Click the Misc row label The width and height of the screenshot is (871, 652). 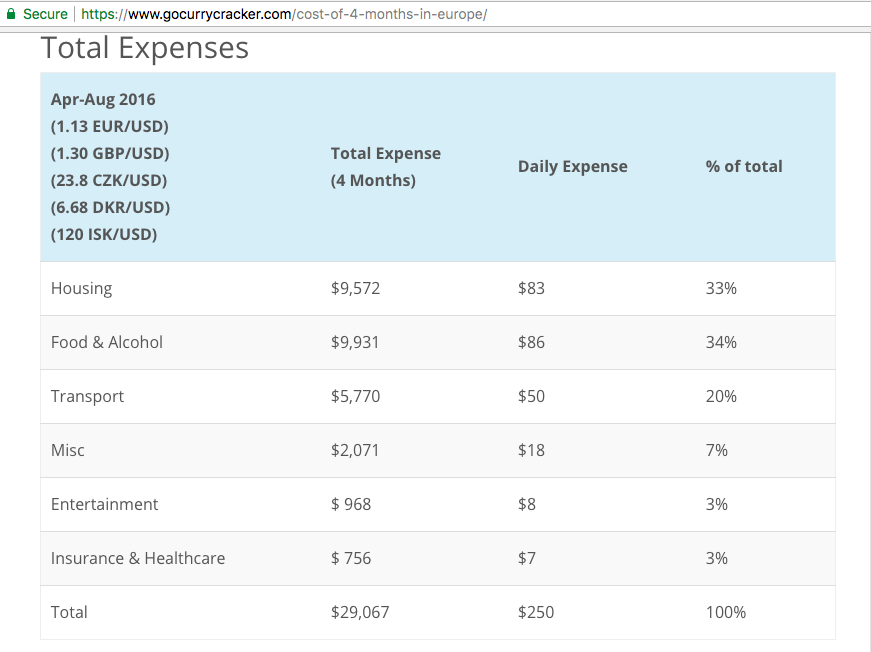pos(67,450)
